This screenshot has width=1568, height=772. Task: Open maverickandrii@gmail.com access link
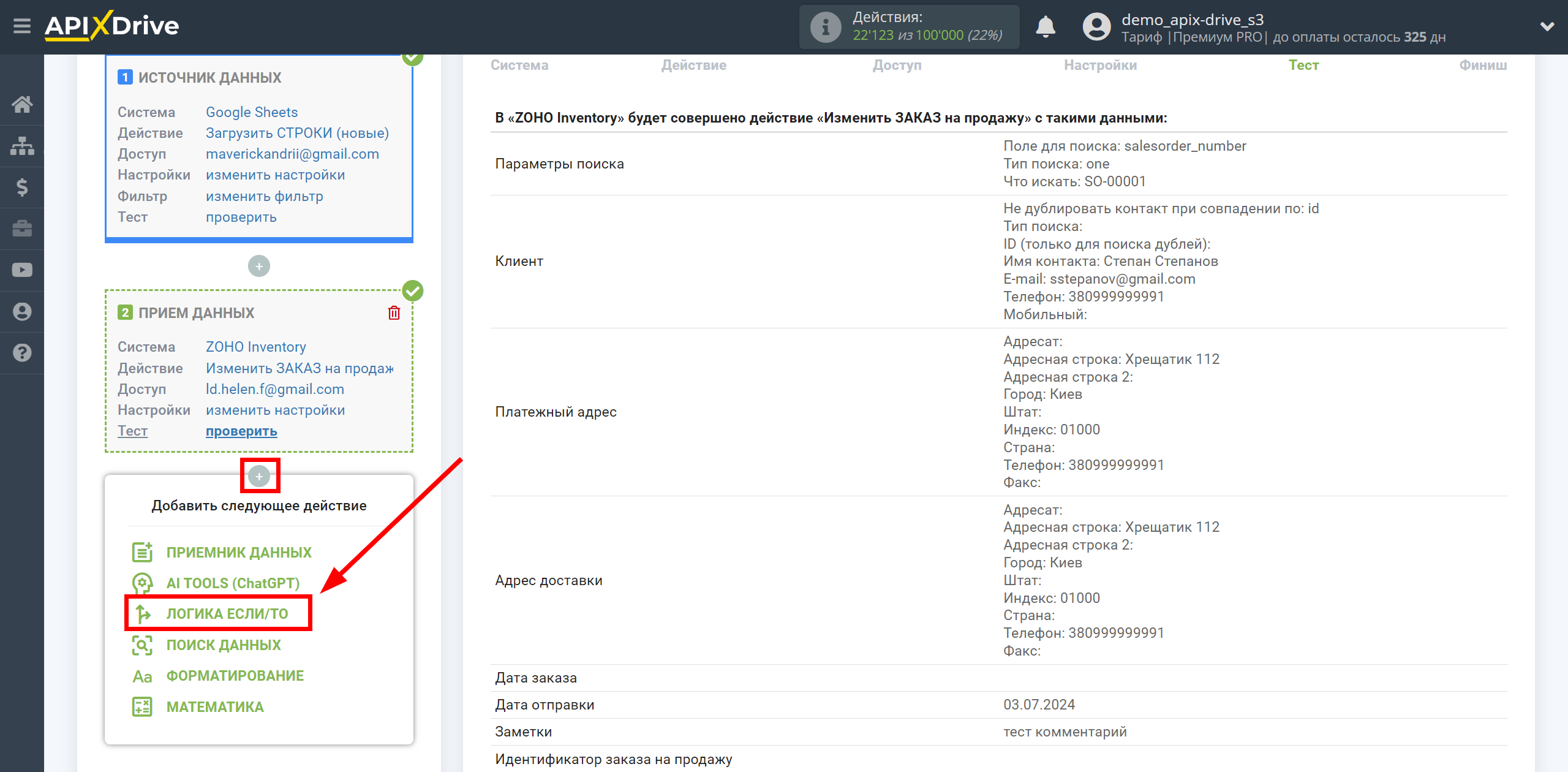point(292,154)
